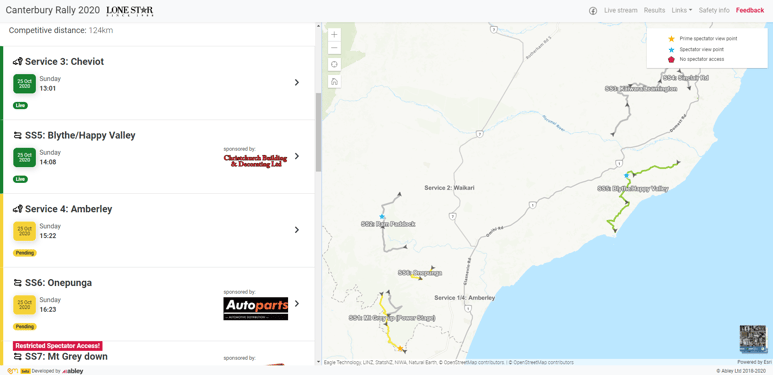
Task: Click Live badge under SS5 Blythe/Happy Valley
Action: [20, 179]
